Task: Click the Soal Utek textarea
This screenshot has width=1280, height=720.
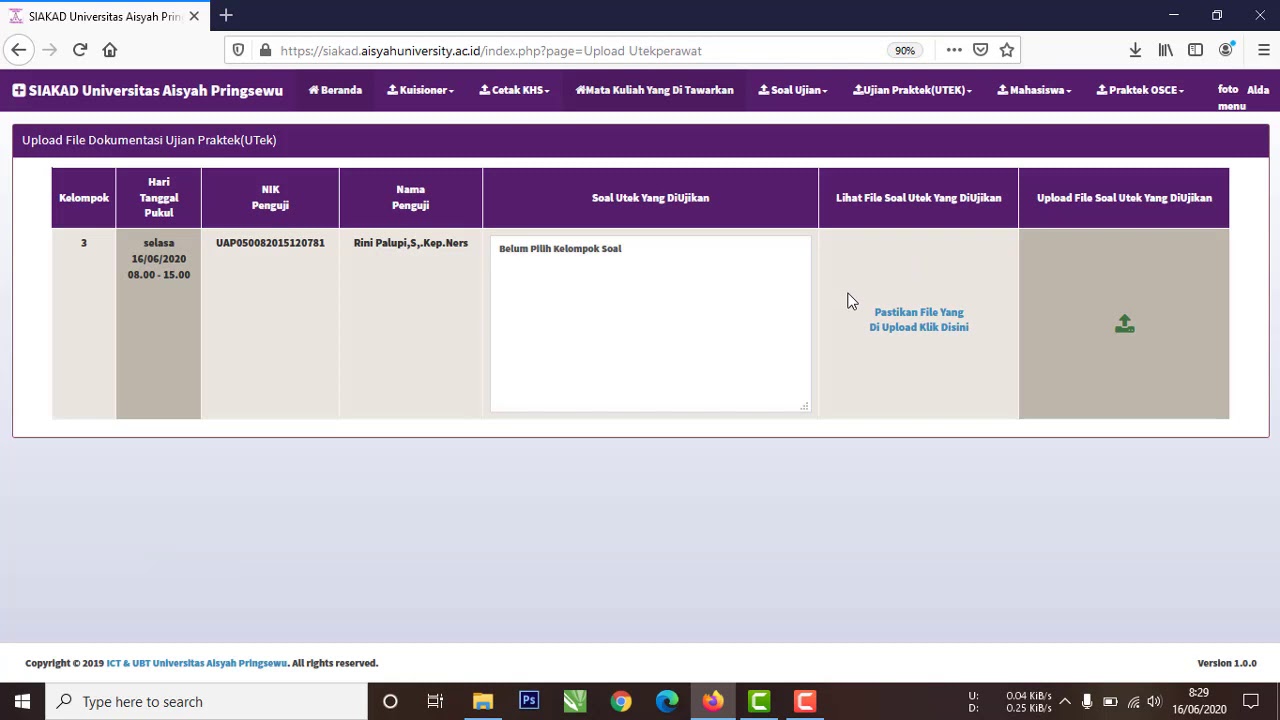Action: (650, 323)
